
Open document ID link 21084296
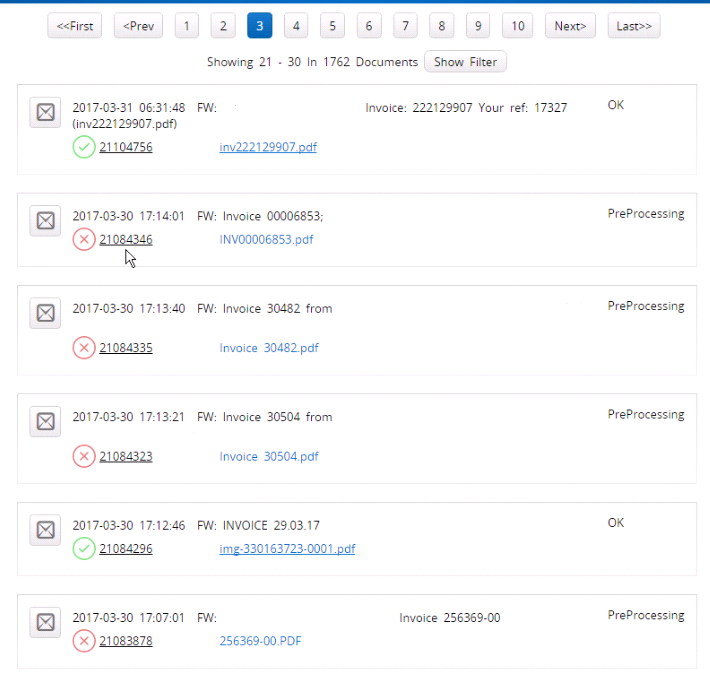(x=126, y=549)
